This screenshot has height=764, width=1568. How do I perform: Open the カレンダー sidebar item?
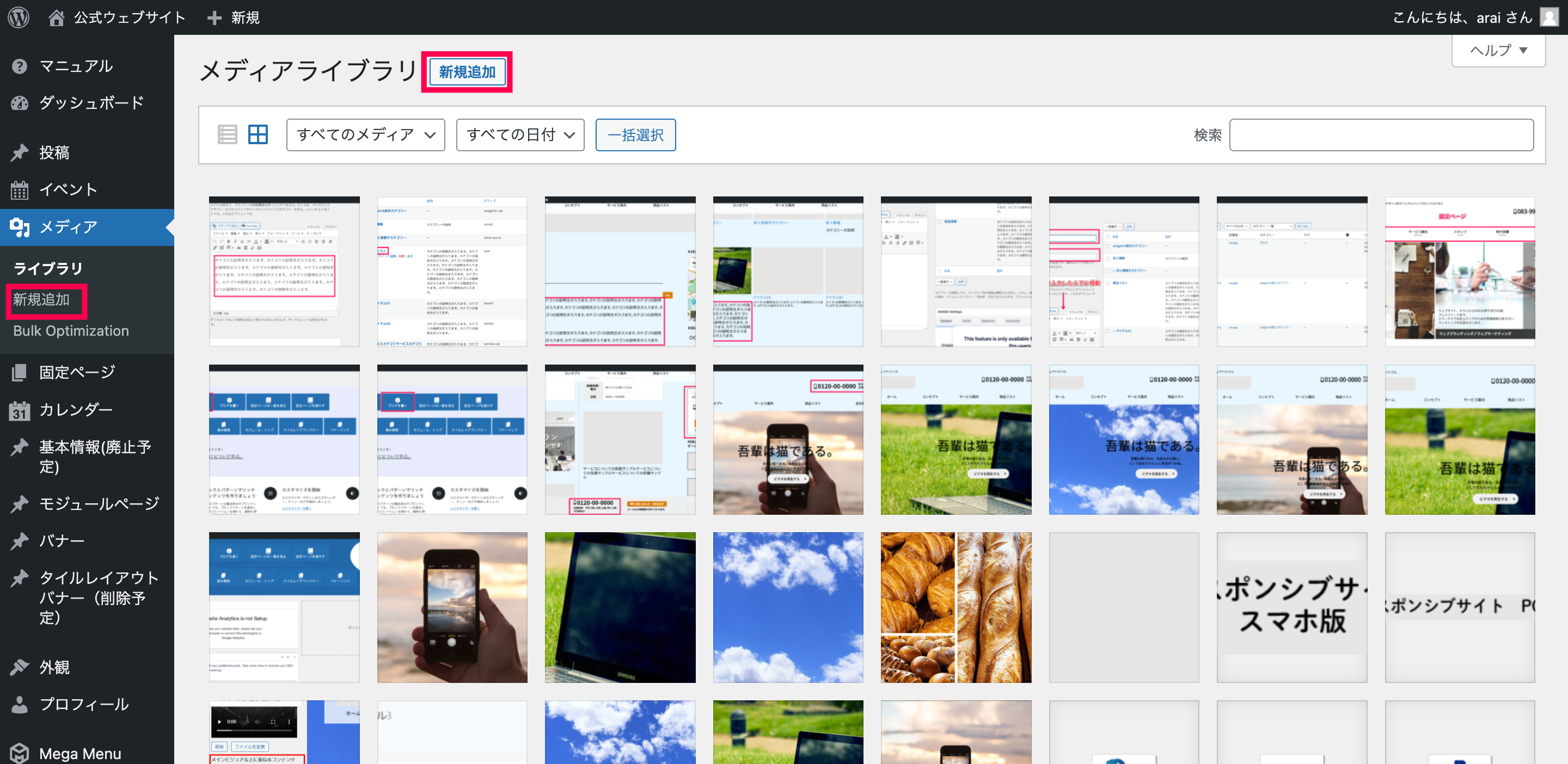(x=76, y=410)
